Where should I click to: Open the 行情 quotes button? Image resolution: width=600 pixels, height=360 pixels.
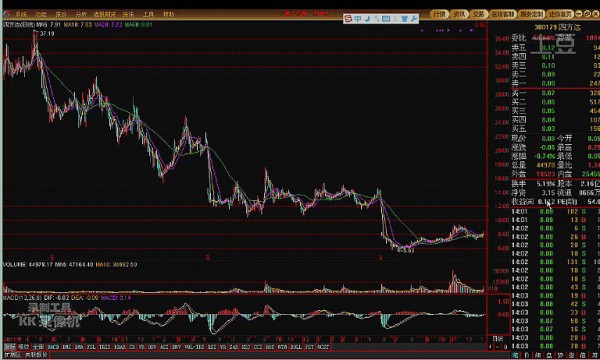coord(439,14)
